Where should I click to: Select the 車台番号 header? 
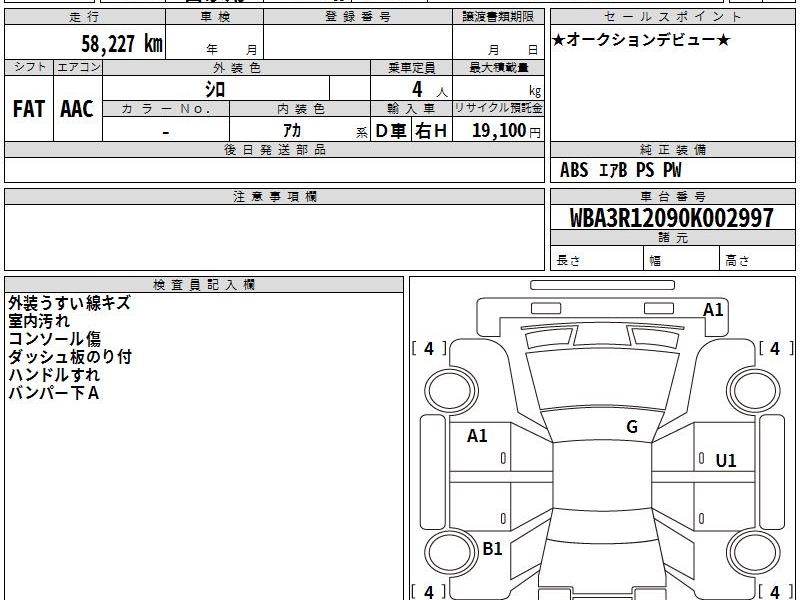coord(672,196)
